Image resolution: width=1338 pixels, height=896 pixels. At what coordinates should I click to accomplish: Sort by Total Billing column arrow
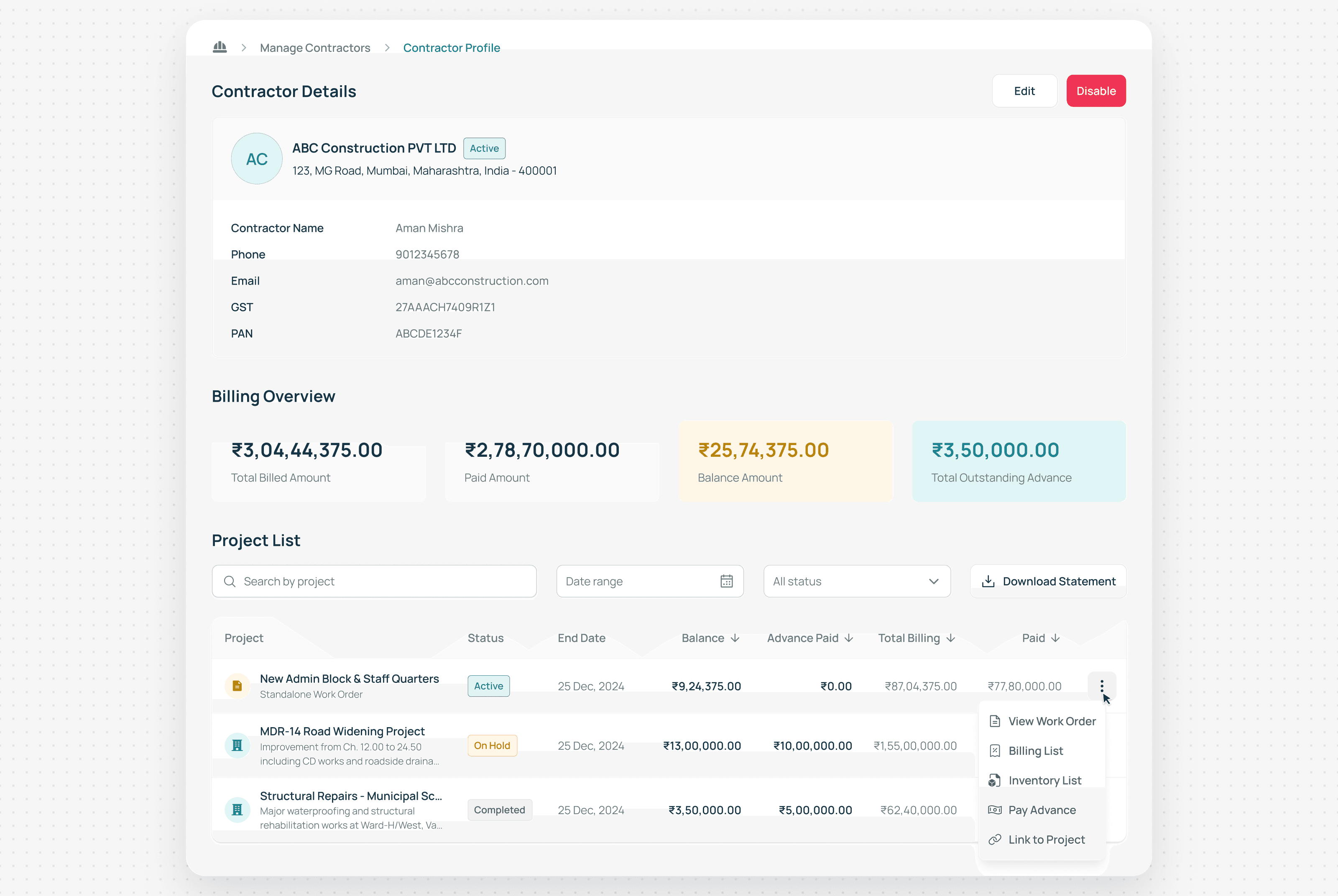pyautogui.click(x=950, y=638)
